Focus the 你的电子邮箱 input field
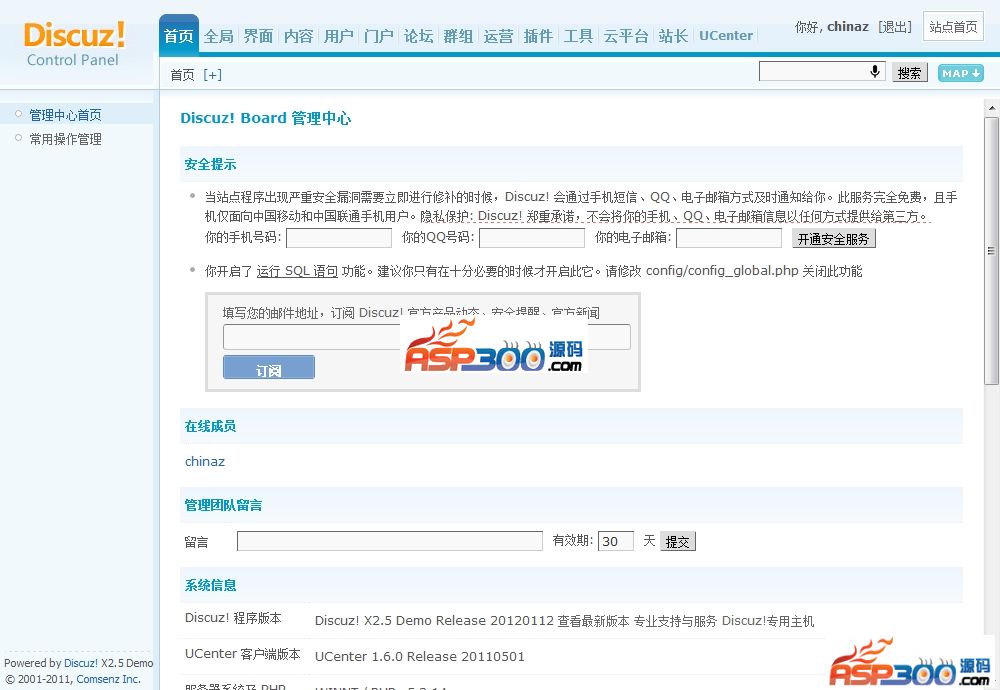The height and width of the screenshot is (690, 1000). coord(729,238)
